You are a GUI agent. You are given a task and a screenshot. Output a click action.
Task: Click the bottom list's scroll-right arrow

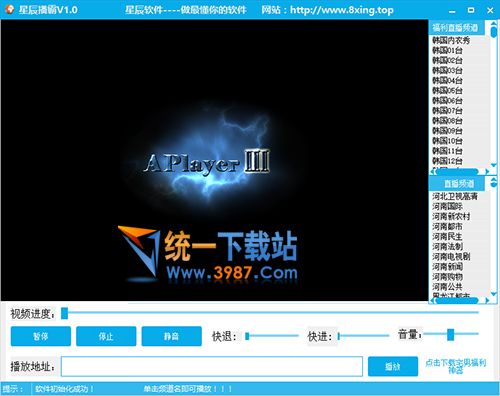point(487,301)
